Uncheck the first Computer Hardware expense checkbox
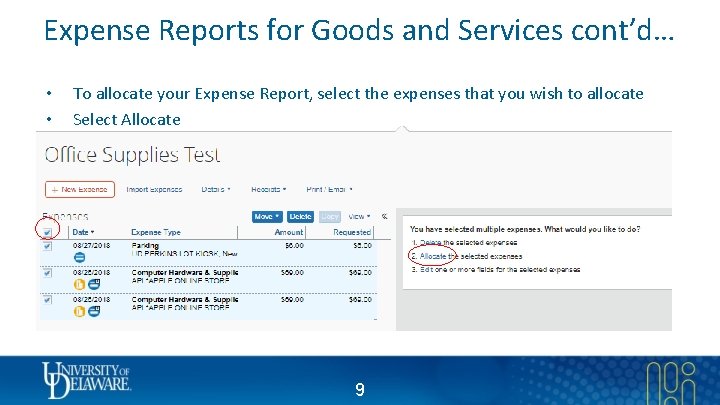The width and height of the screenshot is (720, 405). [x=47, y=273]
